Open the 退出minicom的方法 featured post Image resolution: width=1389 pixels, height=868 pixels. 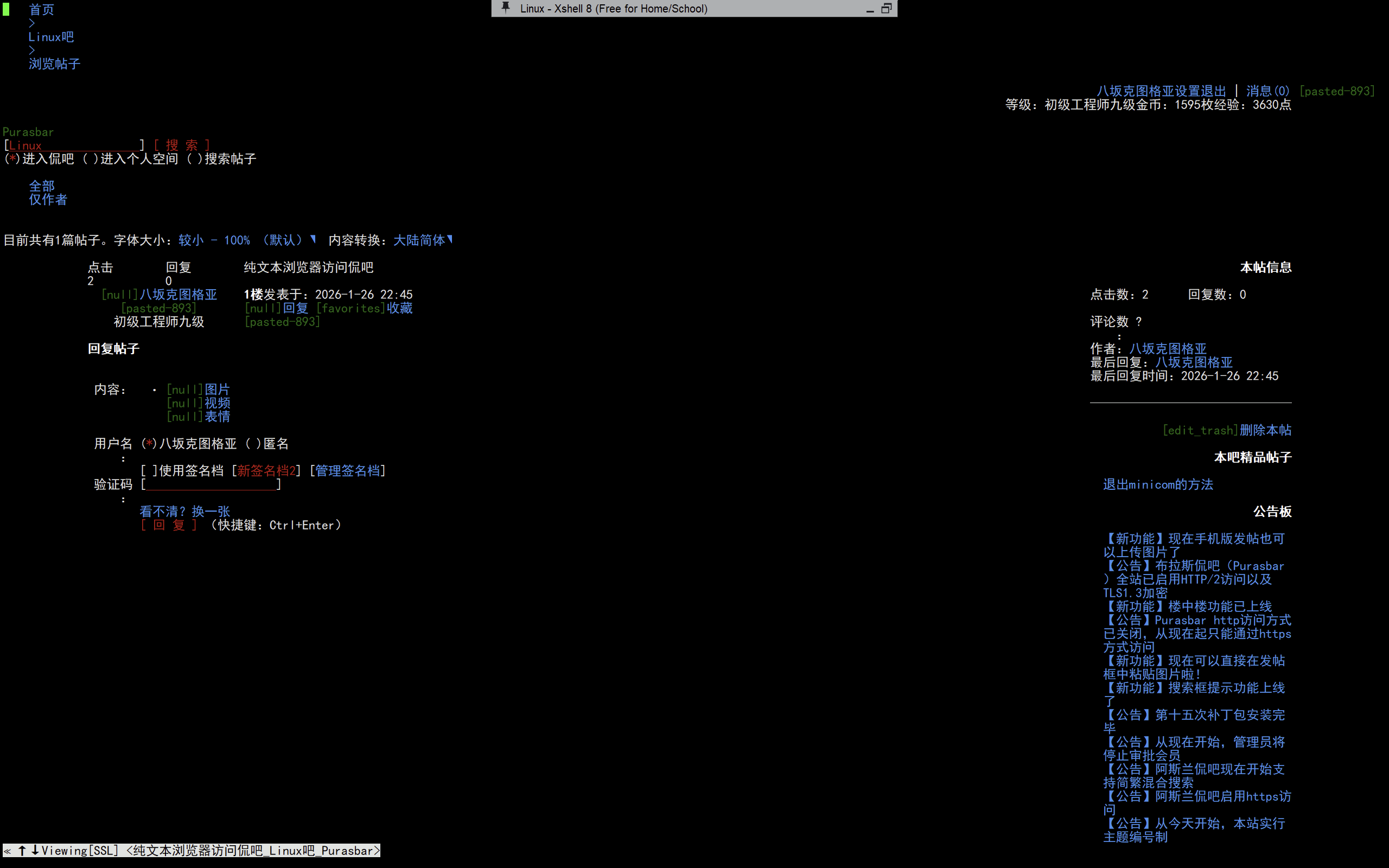pos(1158,484)
